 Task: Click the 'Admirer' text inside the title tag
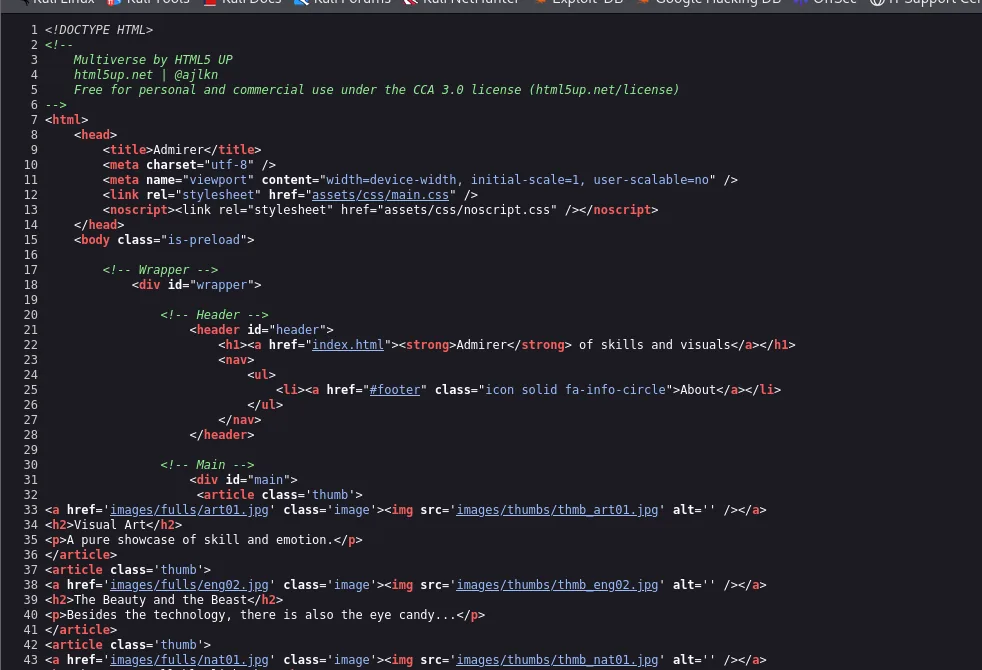point(178,150)
